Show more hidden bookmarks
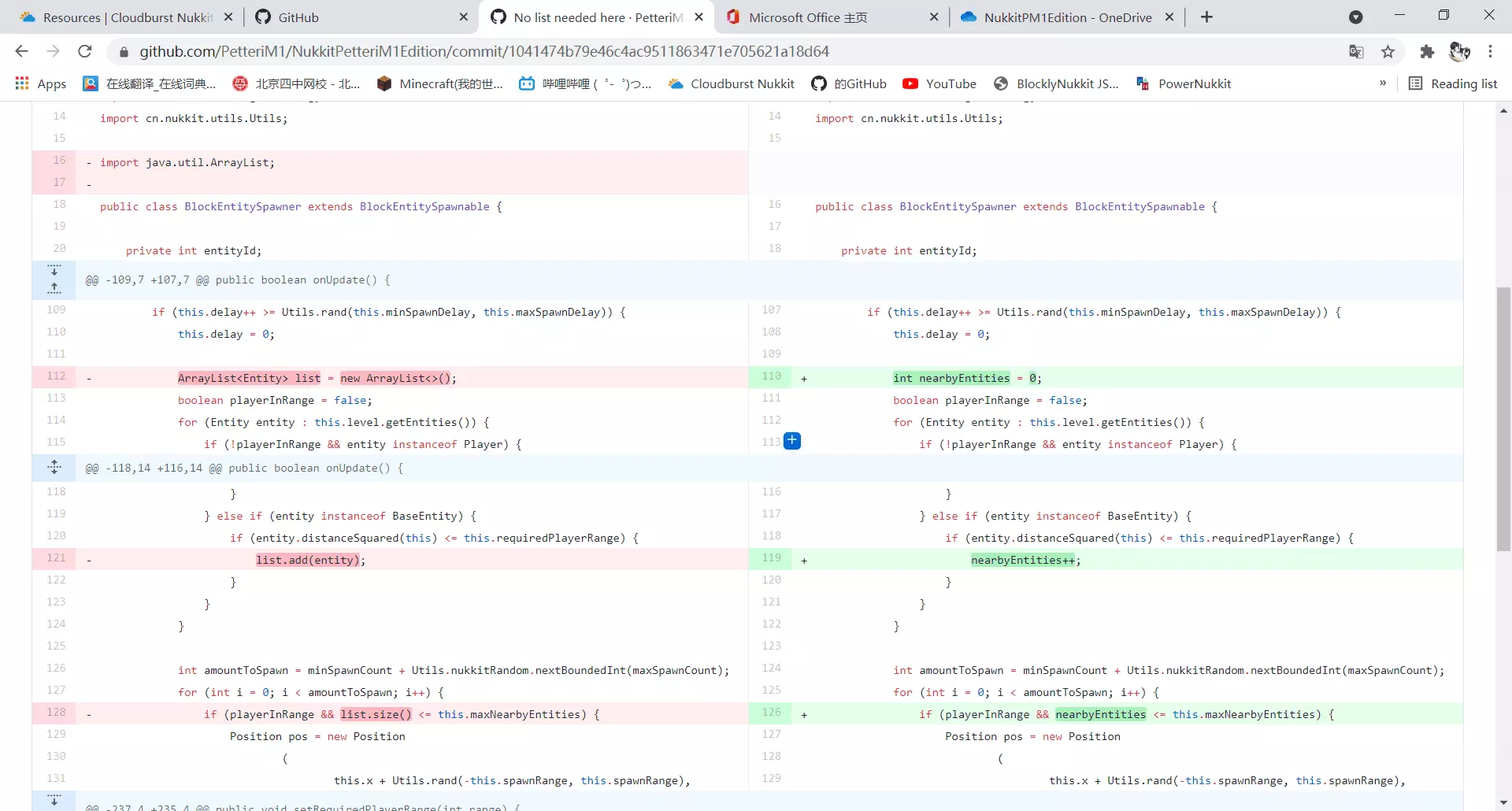Image resolution: width=1512 pixels, height=811 pixels. tap(1383, 83)
